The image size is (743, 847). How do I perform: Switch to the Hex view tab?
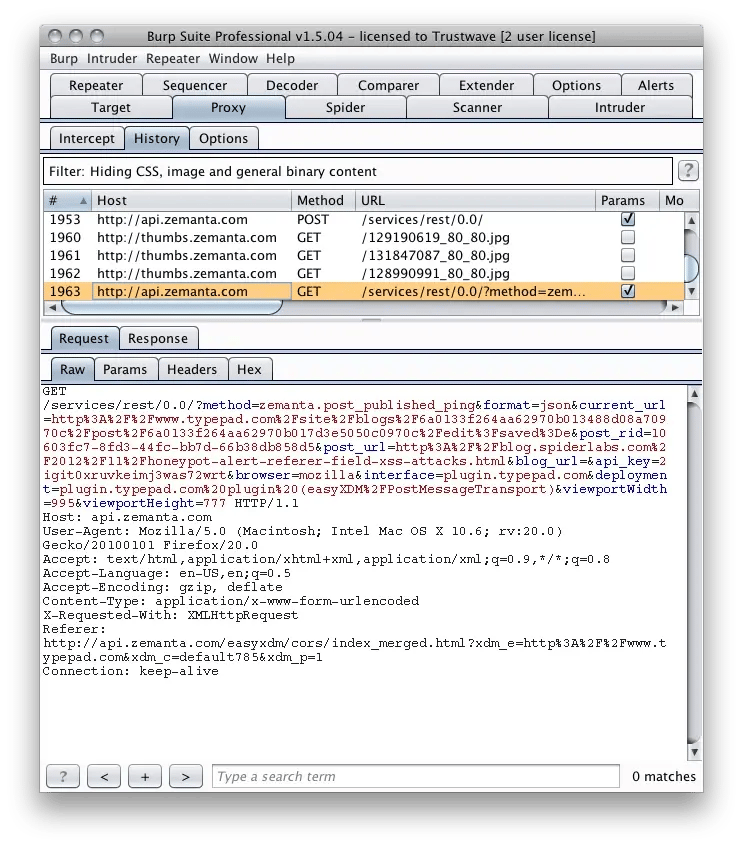(249, 369)
